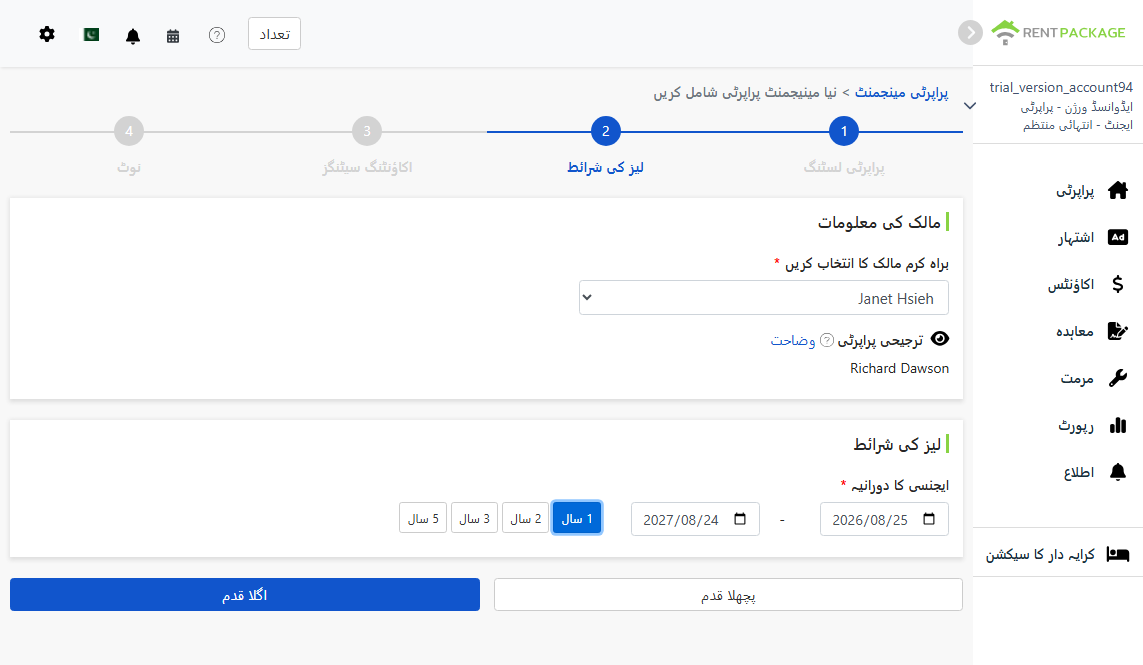Open اشتہار Ad icon in sidebar
This screenshot has width=1143, height=665.
[x=1117, y=237]
